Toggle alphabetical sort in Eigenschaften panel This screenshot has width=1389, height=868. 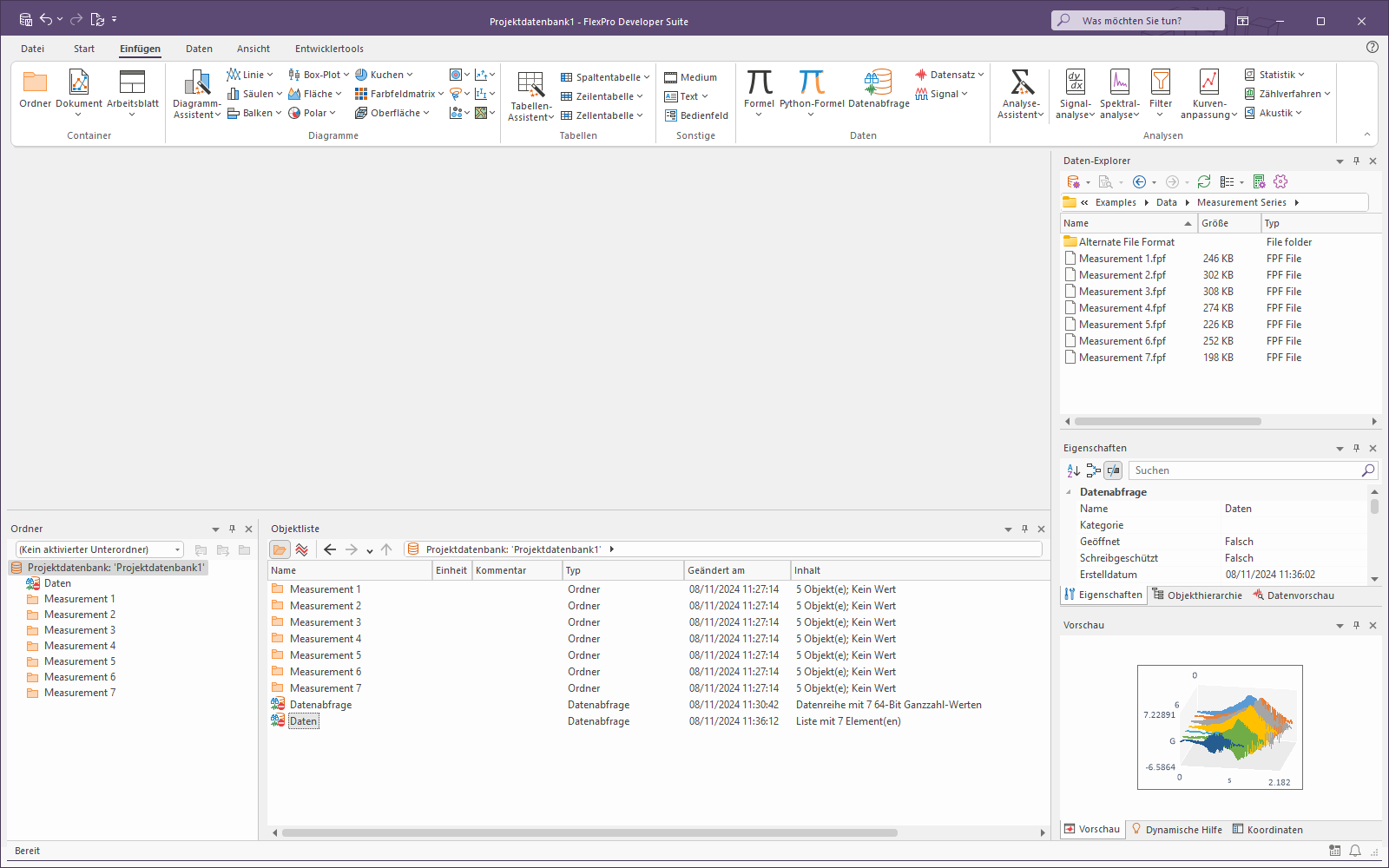tap(1074, 470)
